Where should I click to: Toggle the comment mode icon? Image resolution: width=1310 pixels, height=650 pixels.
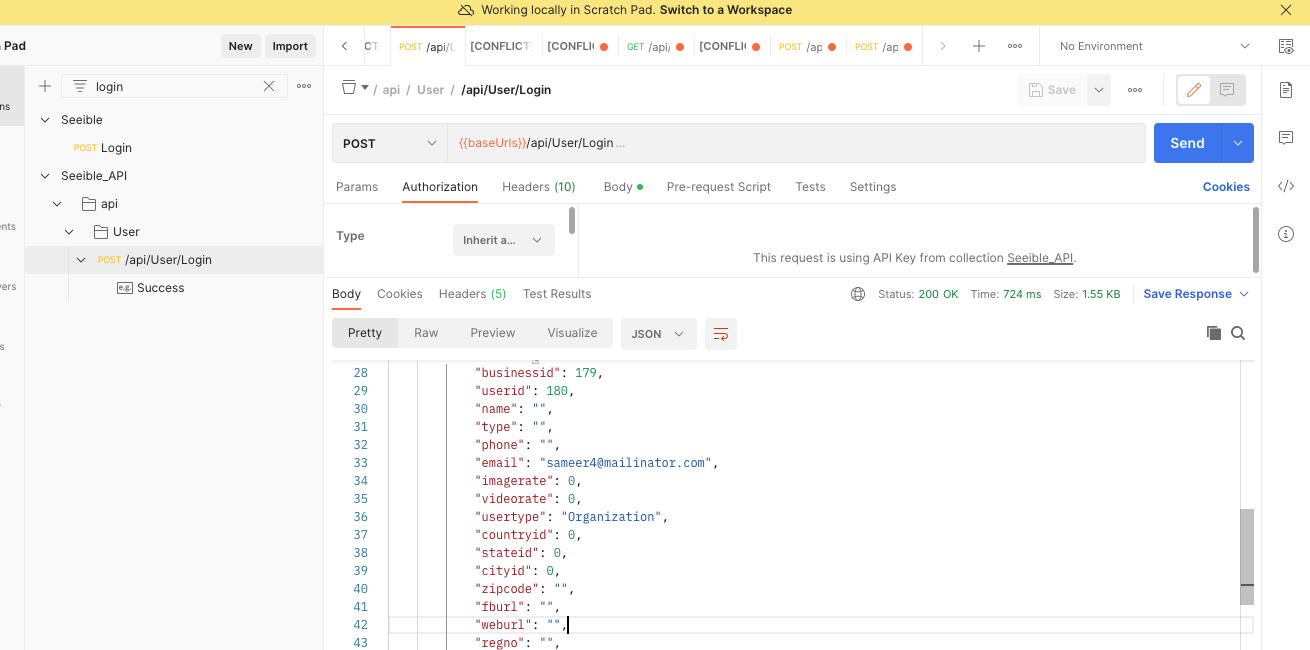point(1227,90)
